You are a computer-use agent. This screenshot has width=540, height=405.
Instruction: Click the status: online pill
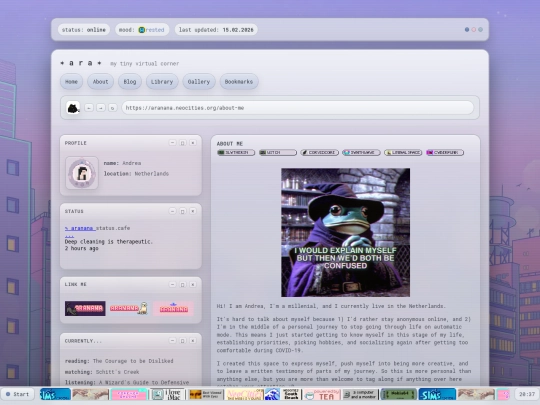(84, 30)
